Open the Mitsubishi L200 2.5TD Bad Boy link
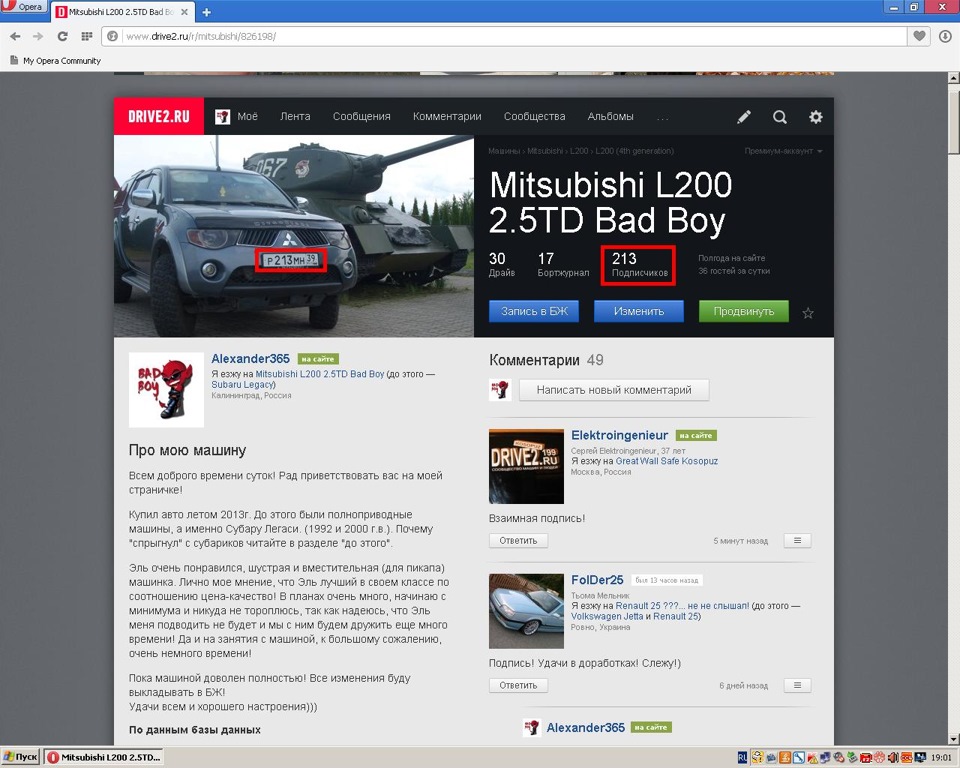Image resolution: width=960 pixels, height=768 pixels. click(320, 374)
